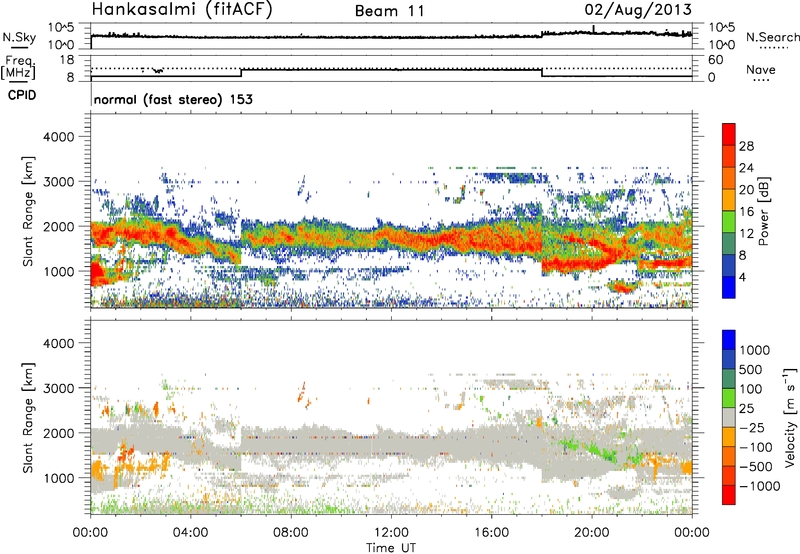Click the Slant Range label of the velocity panel
This screenshot has width=800, height=554.
coord(28,418)
